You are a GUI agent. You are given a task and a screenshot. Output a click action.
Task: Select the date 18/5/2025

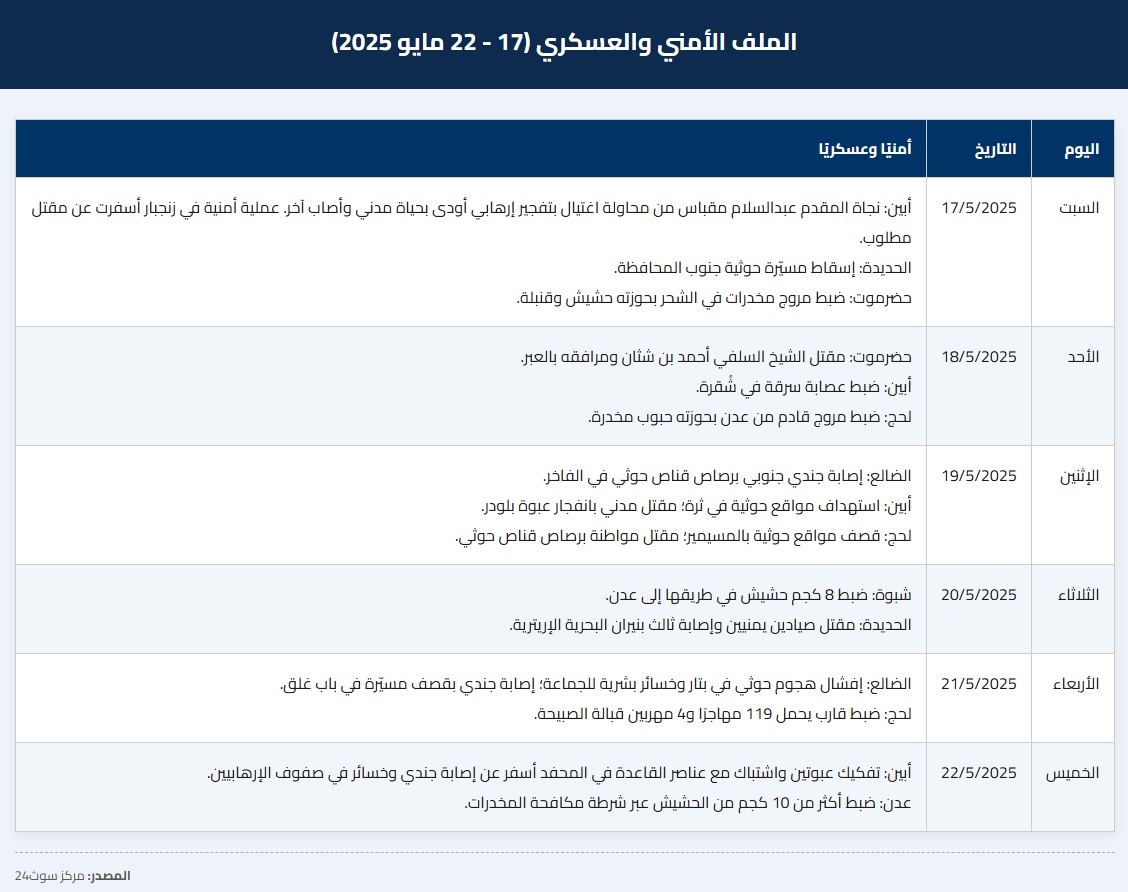point(979,357)
